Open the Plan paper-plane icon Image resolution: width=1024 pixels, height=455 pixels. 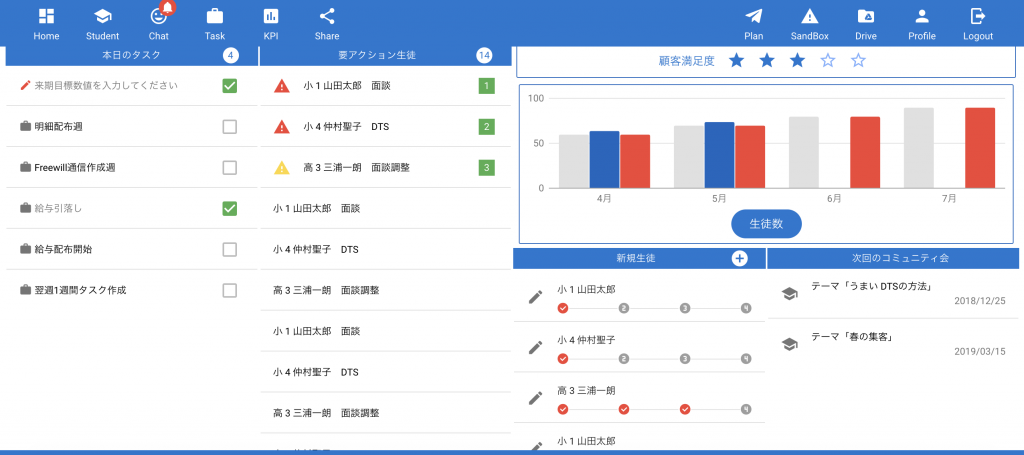pos(754,17)
